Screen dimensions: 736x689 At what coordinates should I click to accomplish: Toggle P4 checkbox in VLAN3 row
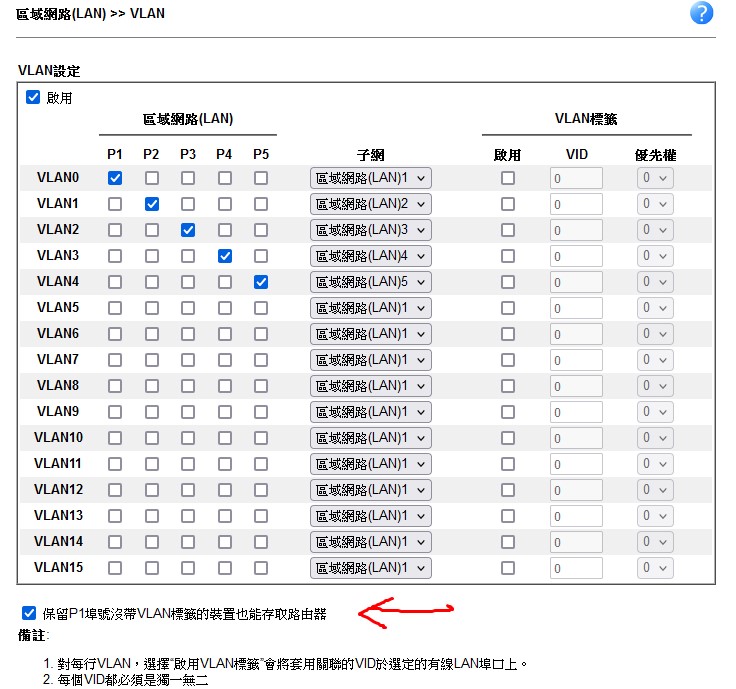click(225, 256)
